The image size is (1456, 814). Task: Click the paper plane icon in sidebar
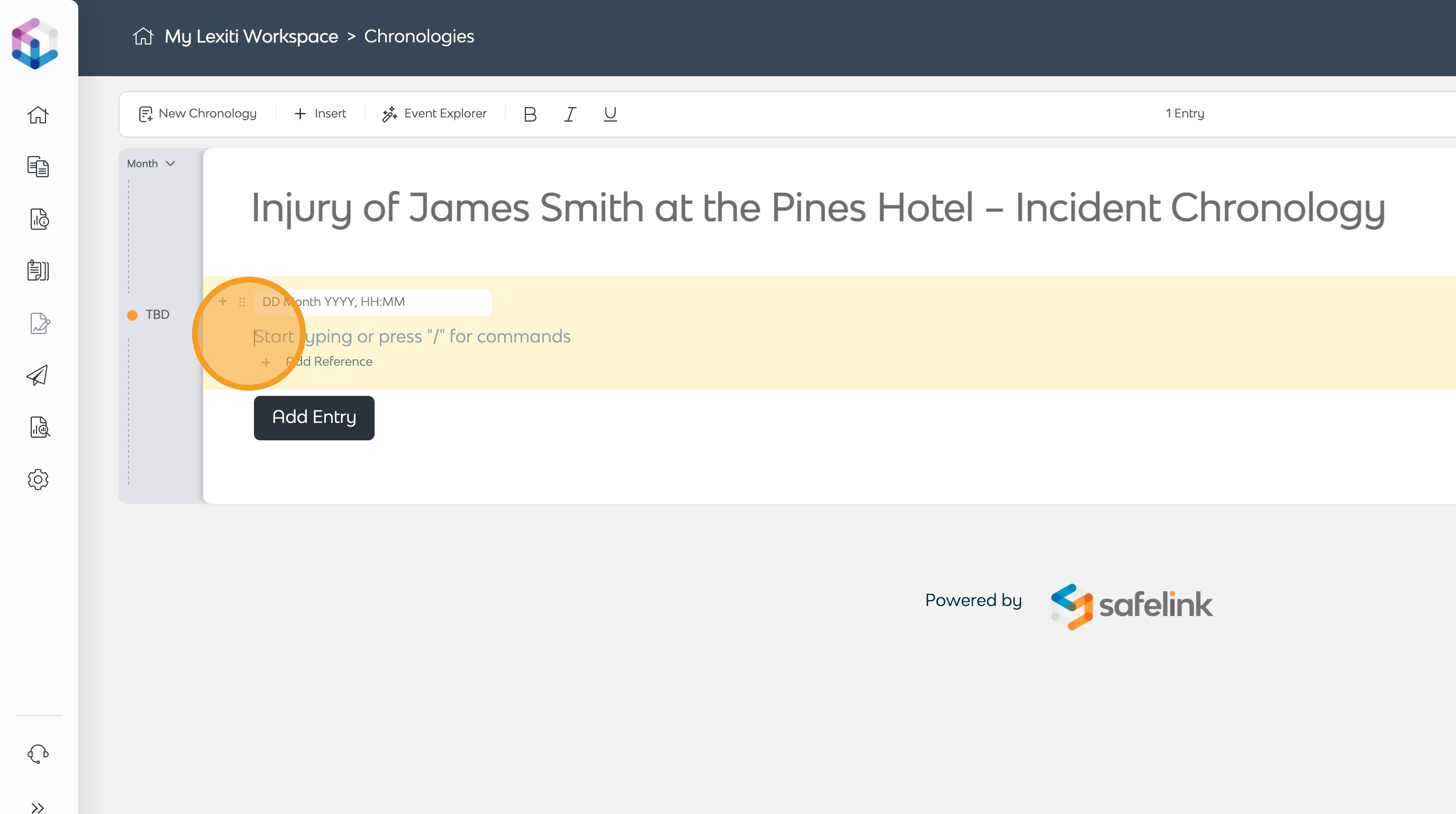(38, 375)
